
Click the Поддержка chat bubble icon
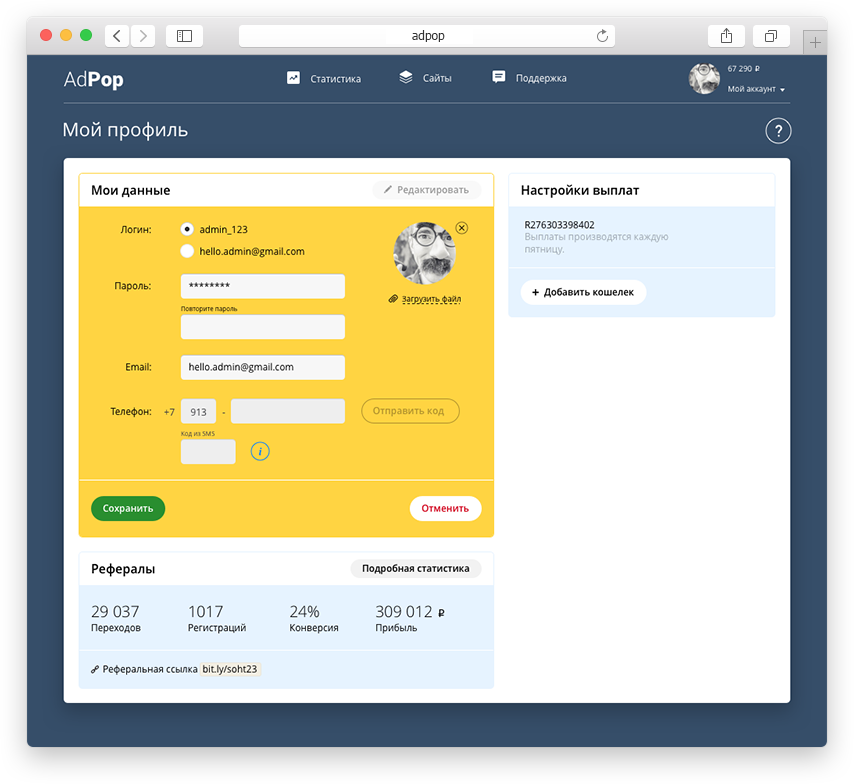pyautogui.click(x=498, y=77)
